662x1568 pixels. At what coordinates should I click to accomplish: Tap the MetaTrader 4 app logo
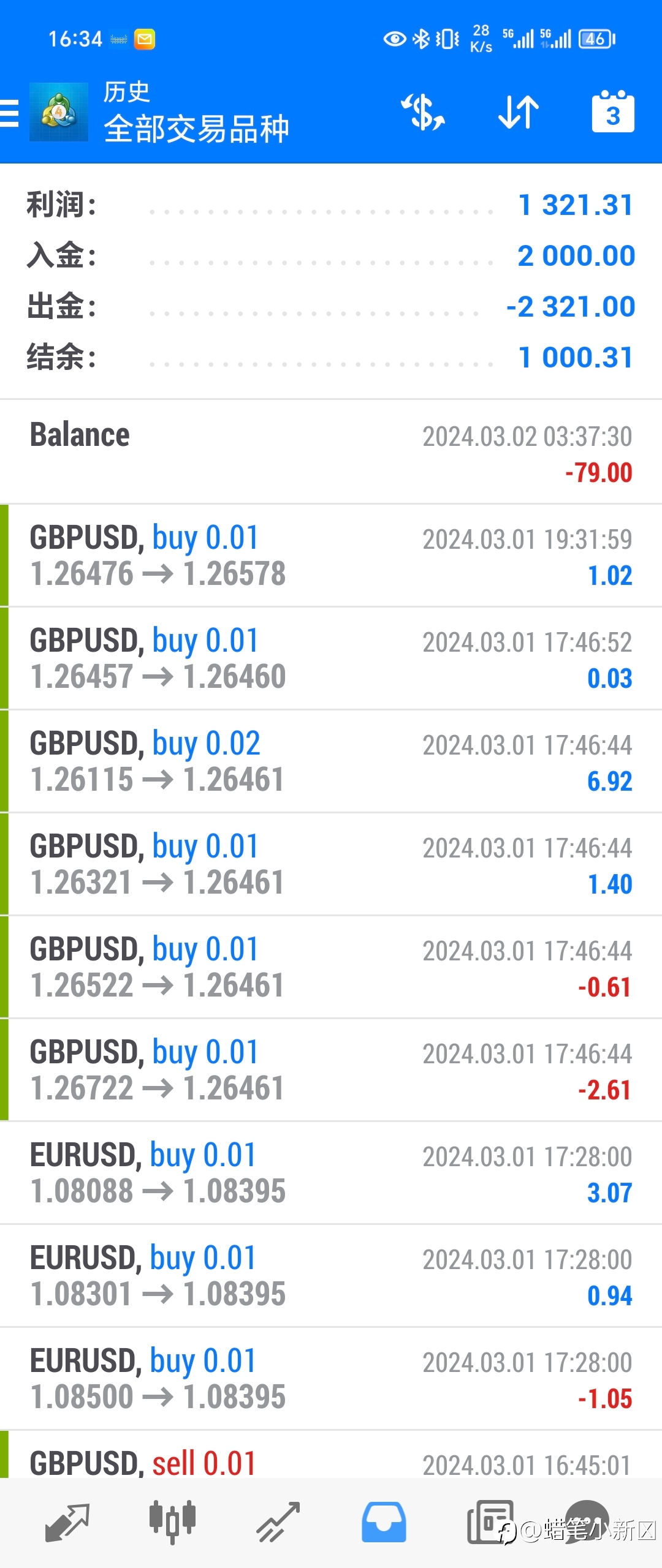[59, 112]
